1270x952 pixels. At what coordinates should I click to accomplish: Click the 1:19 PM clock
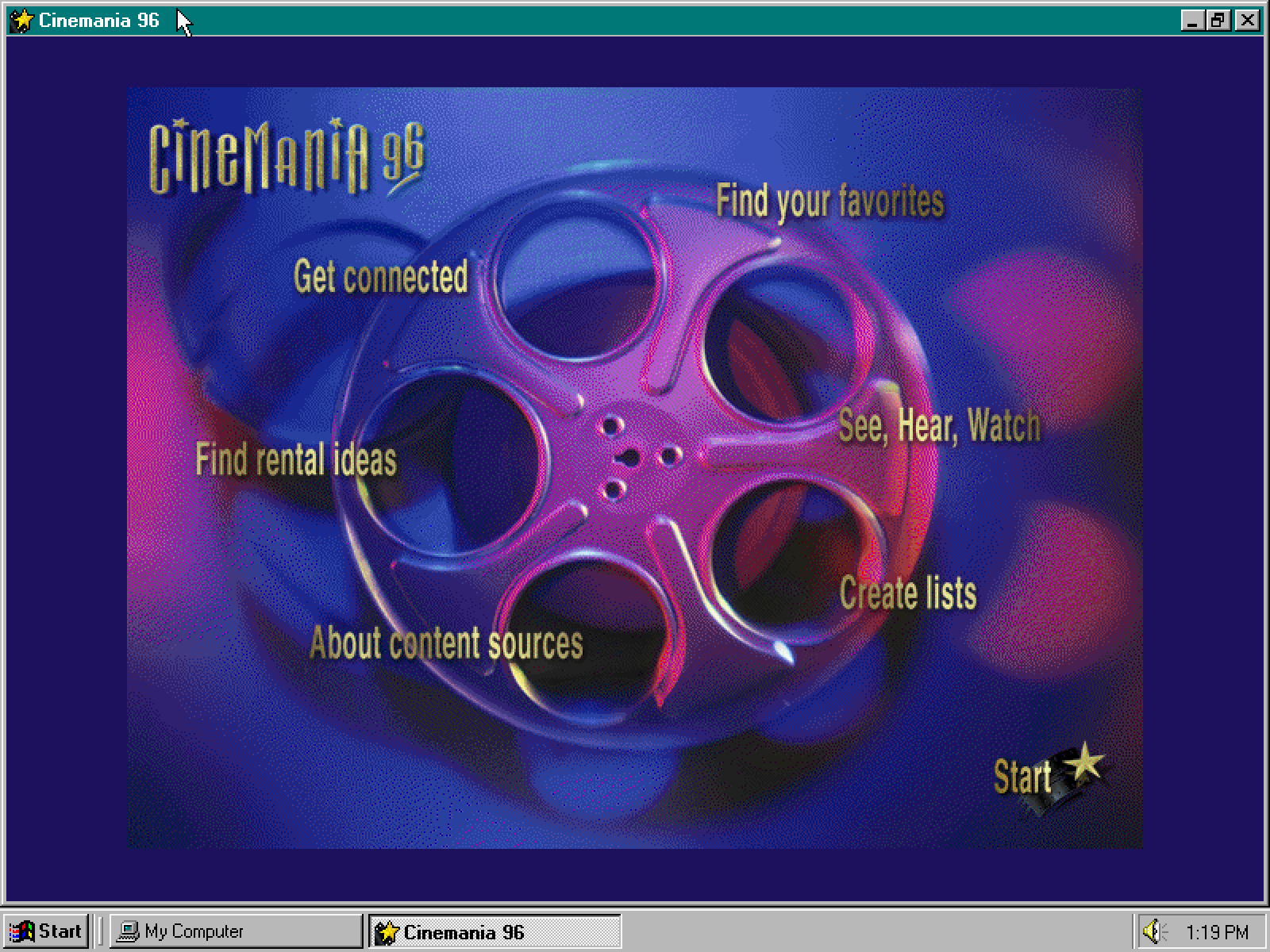coord(1216,931)
